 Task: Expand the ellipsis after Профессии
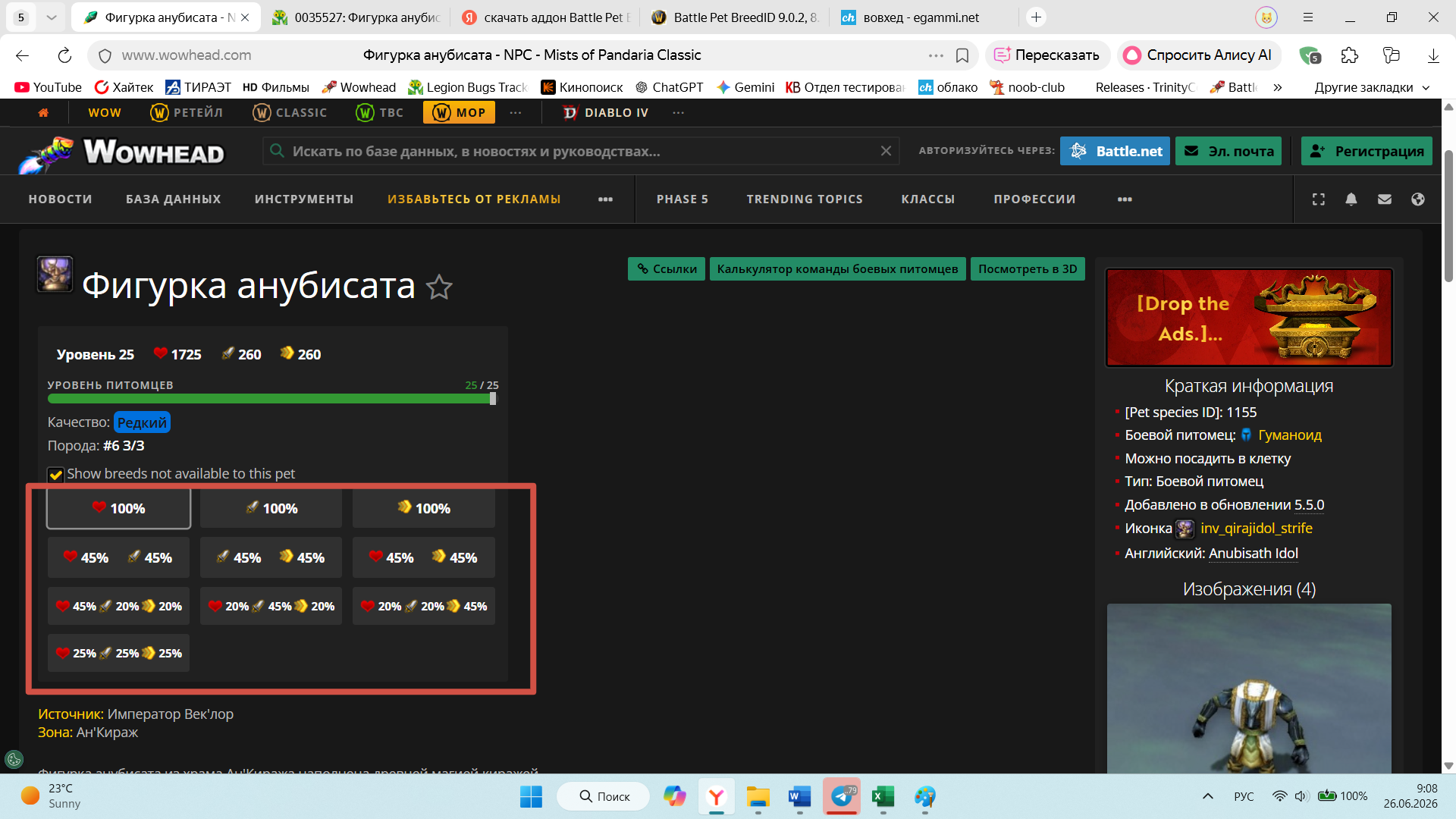coord(1125,199)
